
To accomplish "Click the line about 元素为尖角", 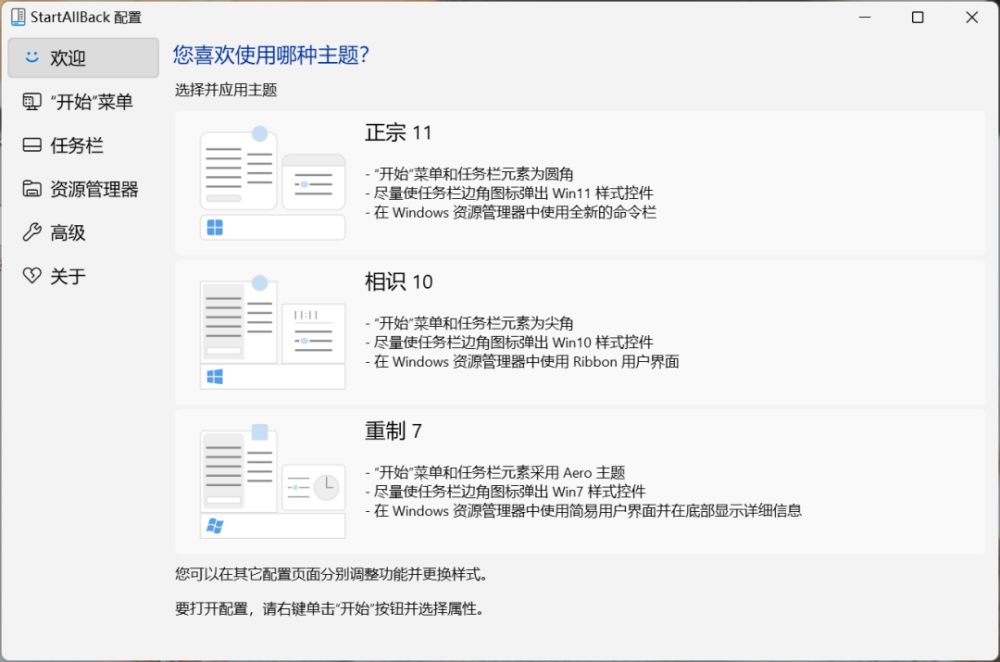I will [x=469, y=323].
